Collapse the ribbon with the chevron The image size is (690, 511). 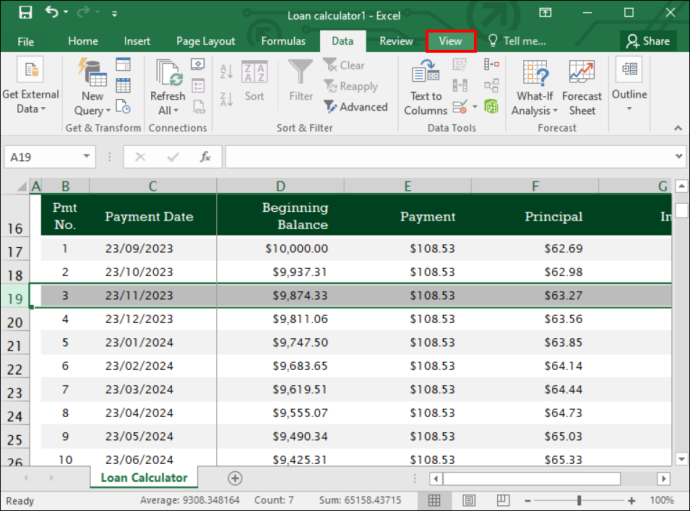[x=678, y=128]
